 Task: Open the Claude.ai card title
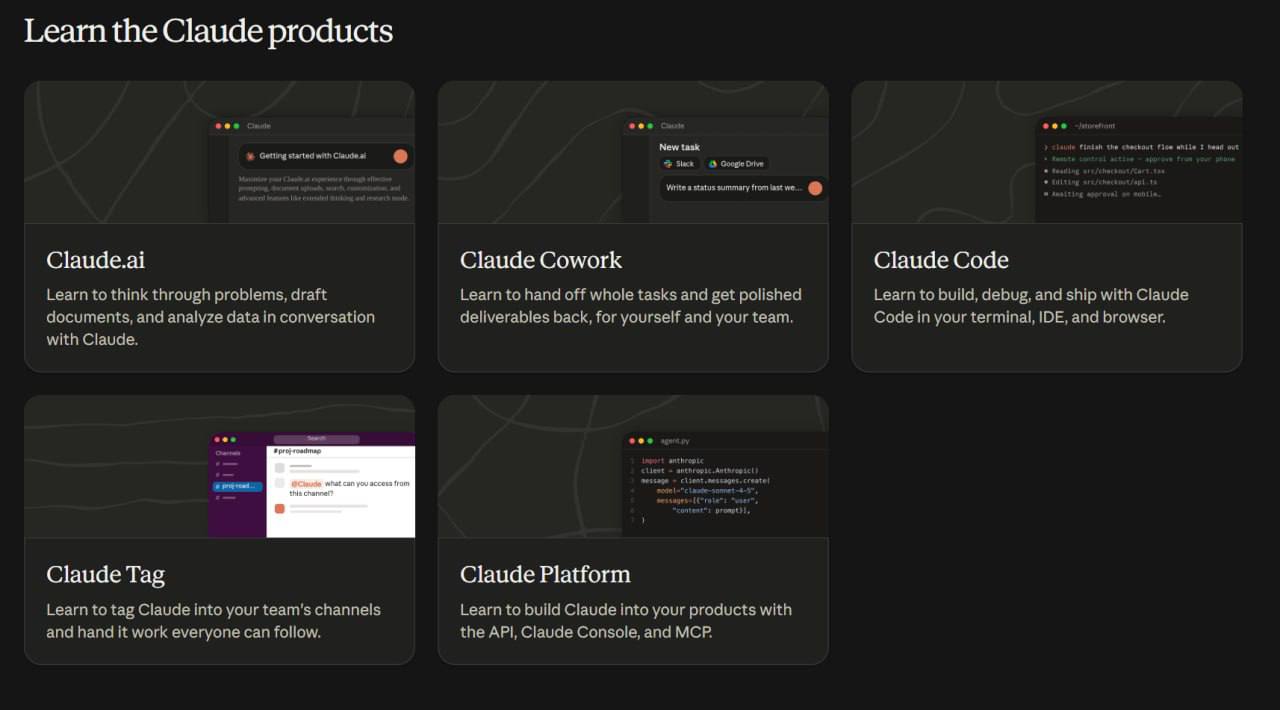pos(95,260)
